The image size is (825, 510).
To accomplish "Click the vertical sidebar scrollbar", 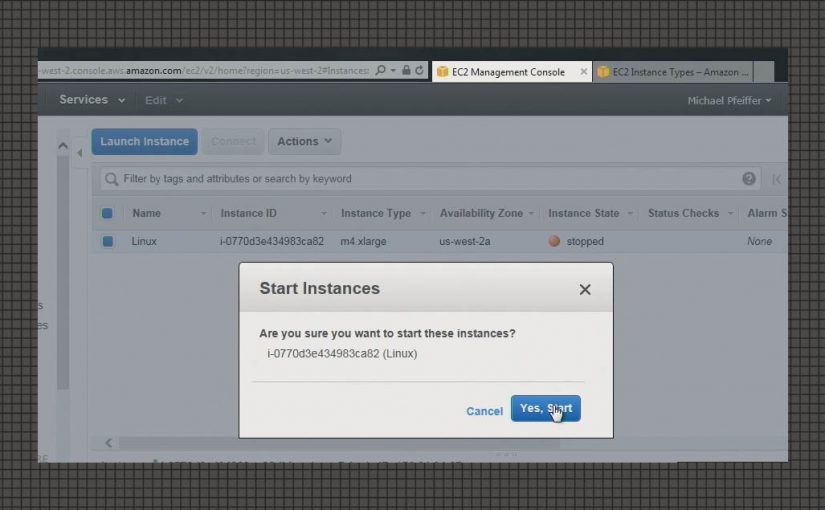I will [63, 271].
